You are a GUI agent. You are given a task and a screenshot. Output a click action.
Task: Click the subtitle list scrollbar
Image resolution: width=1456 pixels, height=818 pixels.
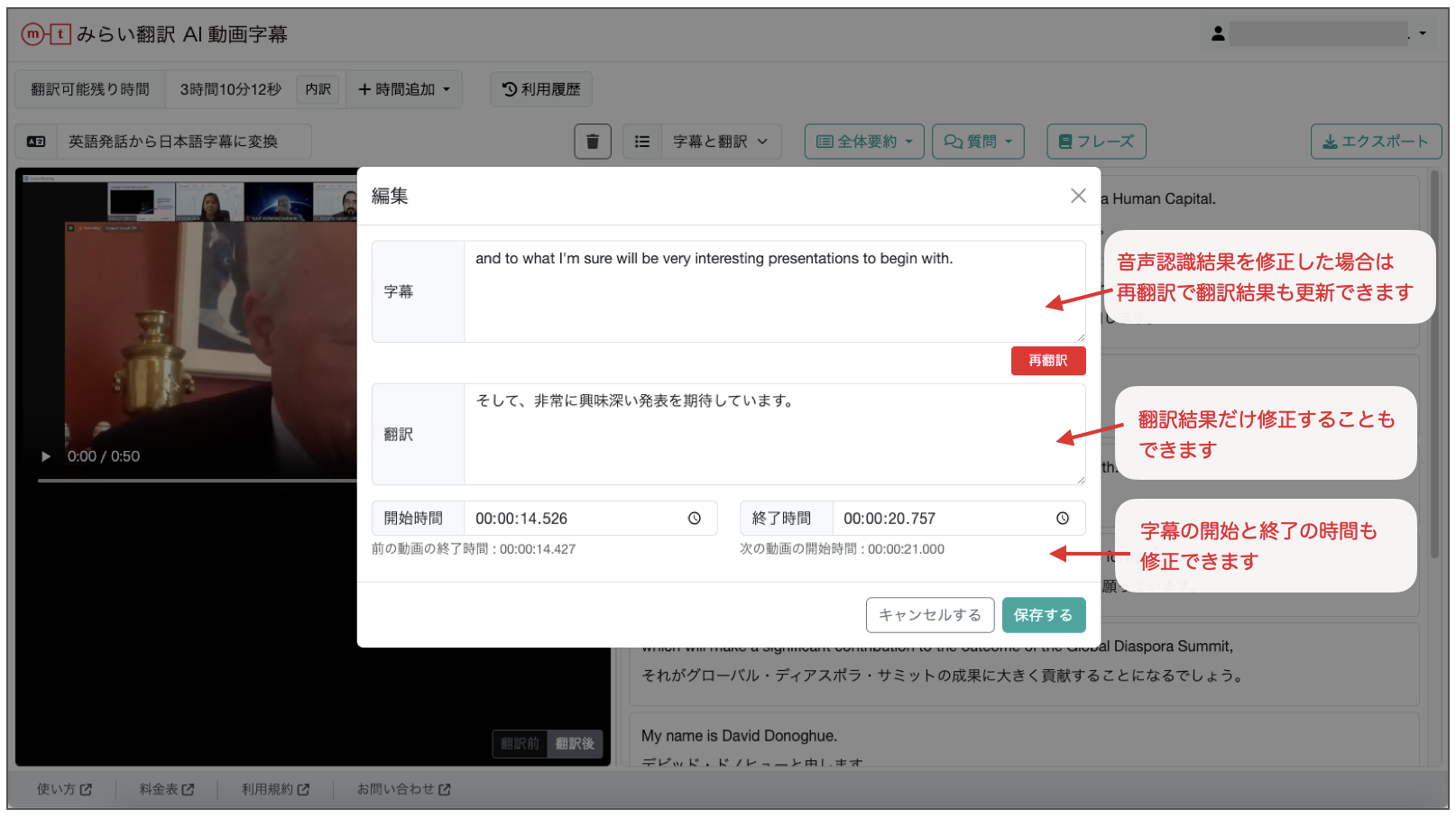pos(1434,365)
